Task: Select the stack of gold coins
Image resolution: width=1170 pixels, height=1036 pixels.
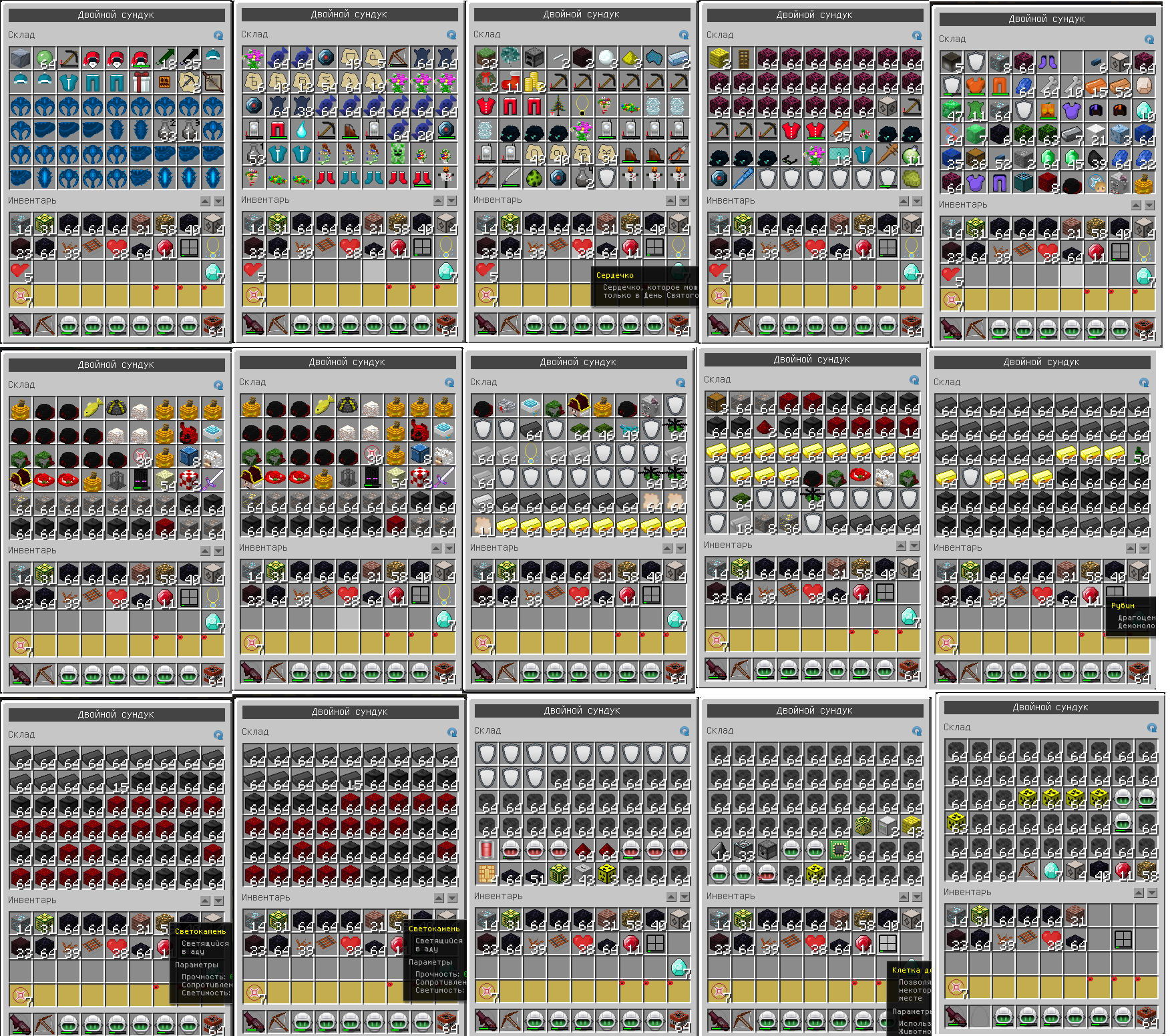Action: click(534, 82)
